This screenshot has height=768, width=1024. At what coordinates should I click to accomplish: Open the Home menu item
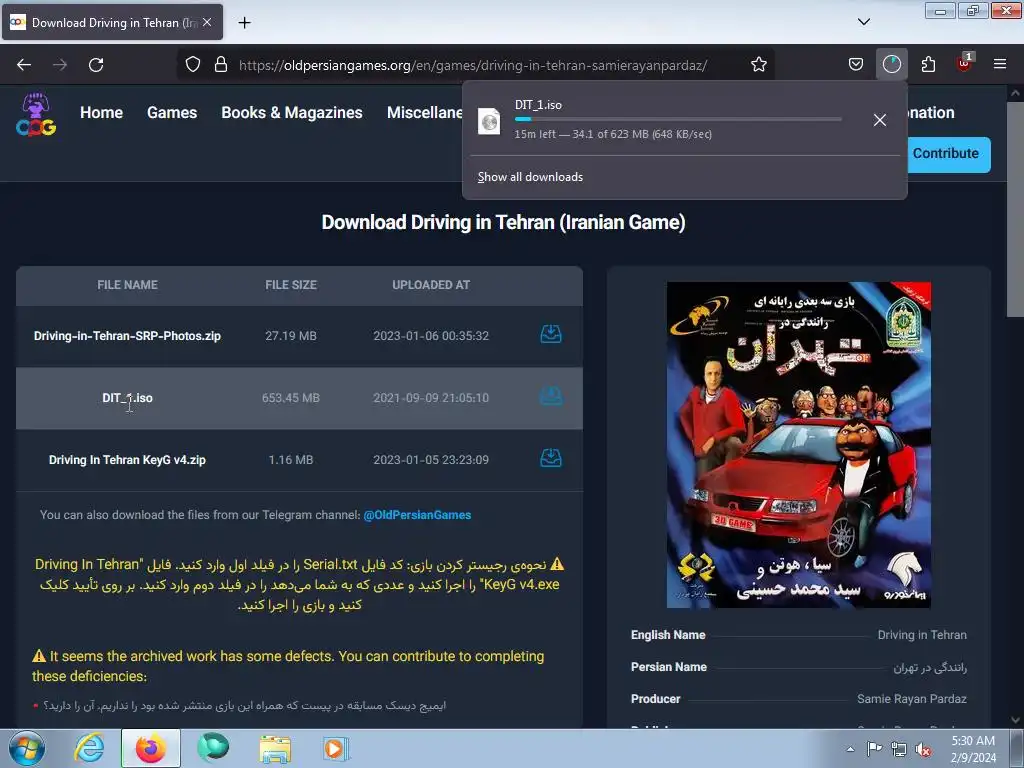101,112
